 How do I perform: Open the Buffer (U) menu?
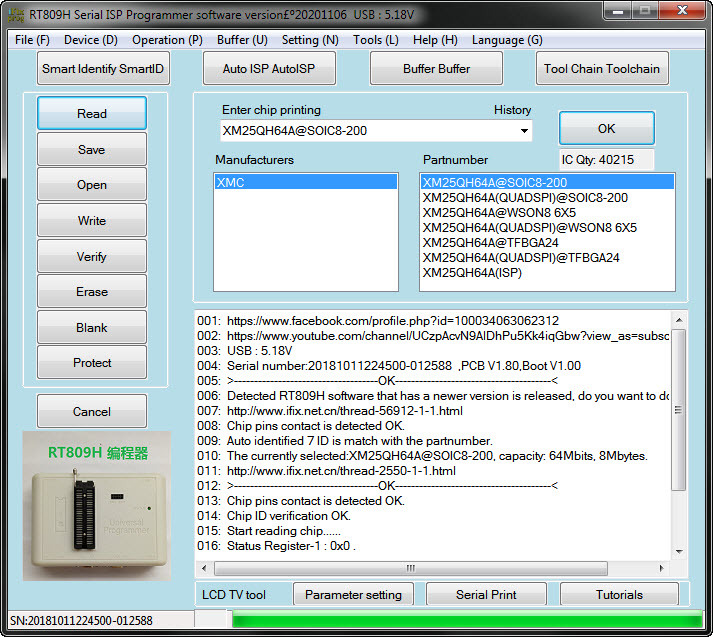point(242,40)
